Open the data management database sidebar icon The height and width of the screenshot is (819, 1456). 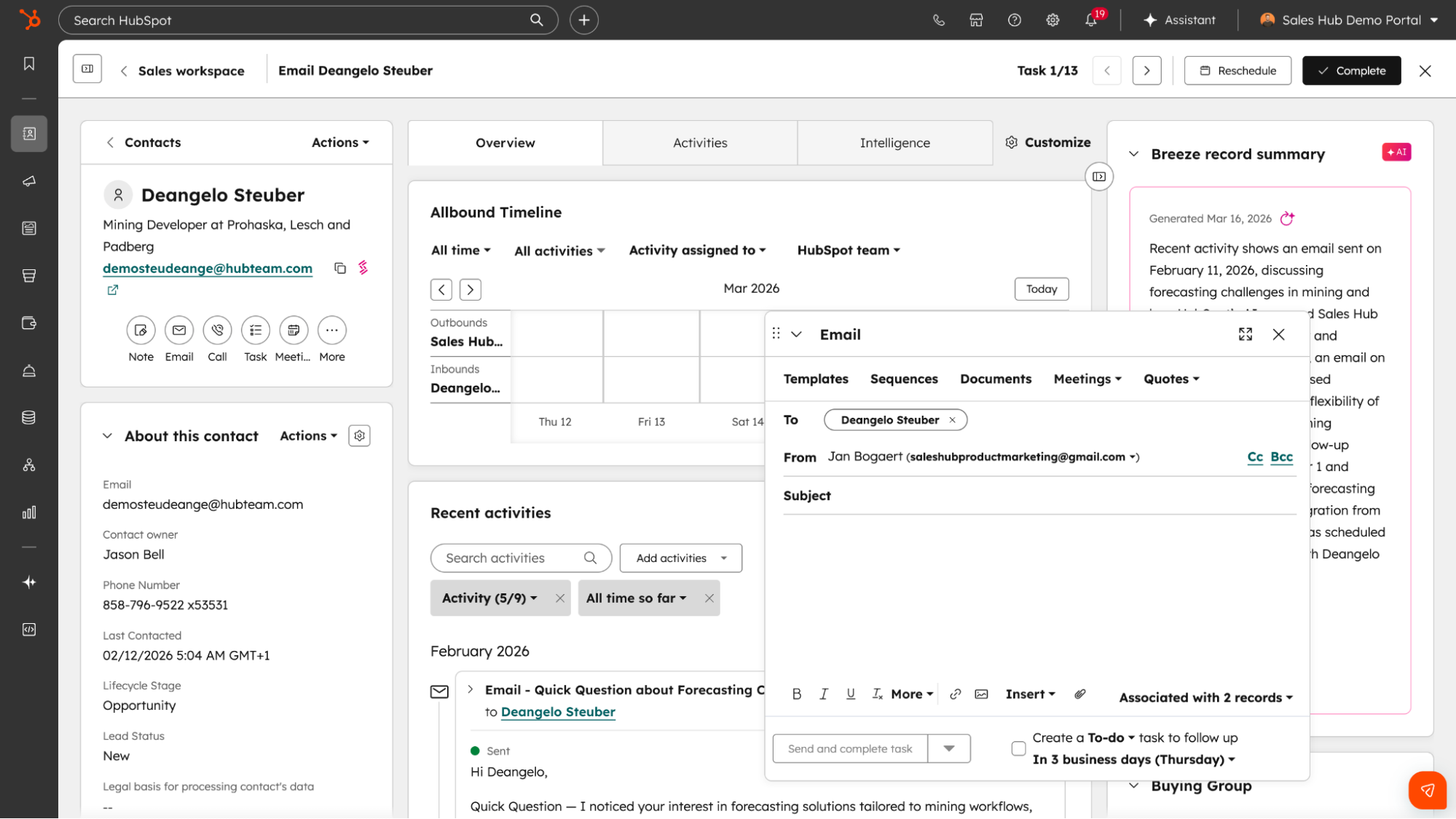coord(29,418)
